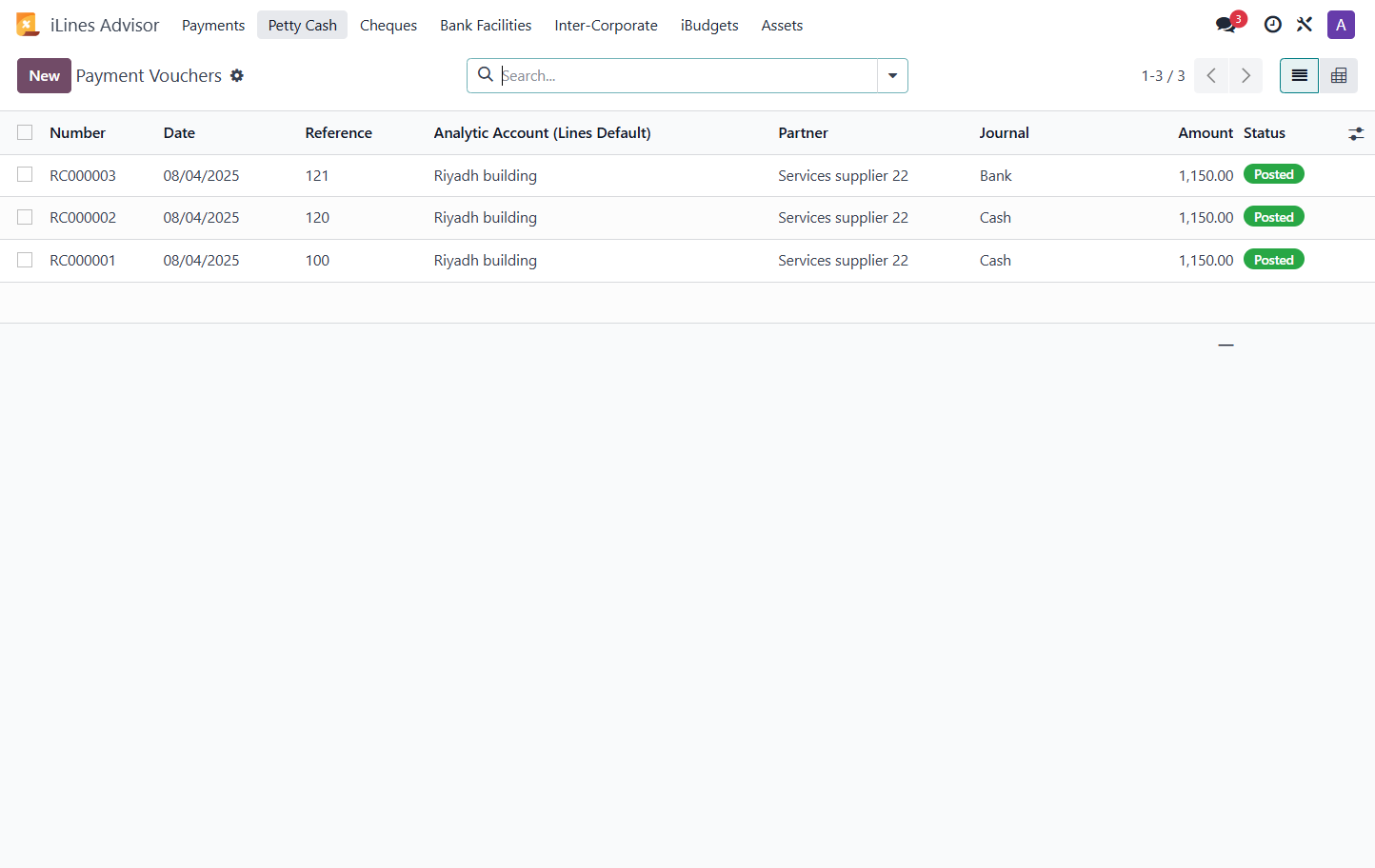
Task: Open the iBudgets menu
Action: (709, 25)
